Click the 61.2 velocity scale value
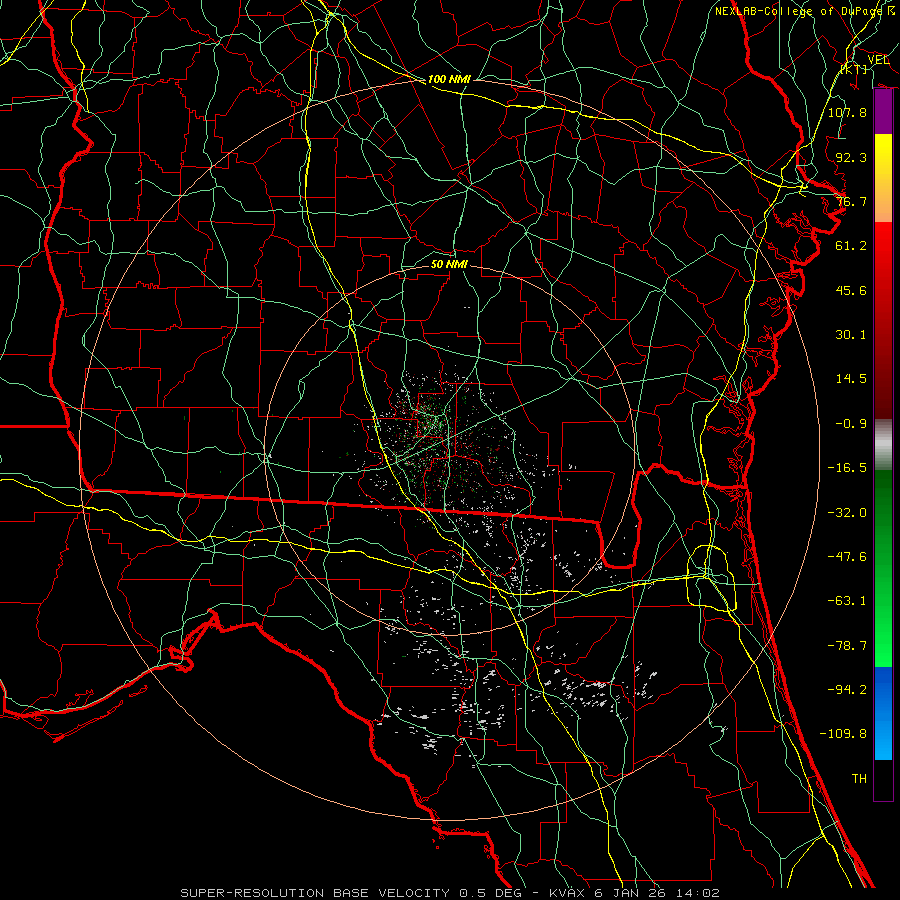This screenshot has height=900, width=900. [x=851, y=246]
